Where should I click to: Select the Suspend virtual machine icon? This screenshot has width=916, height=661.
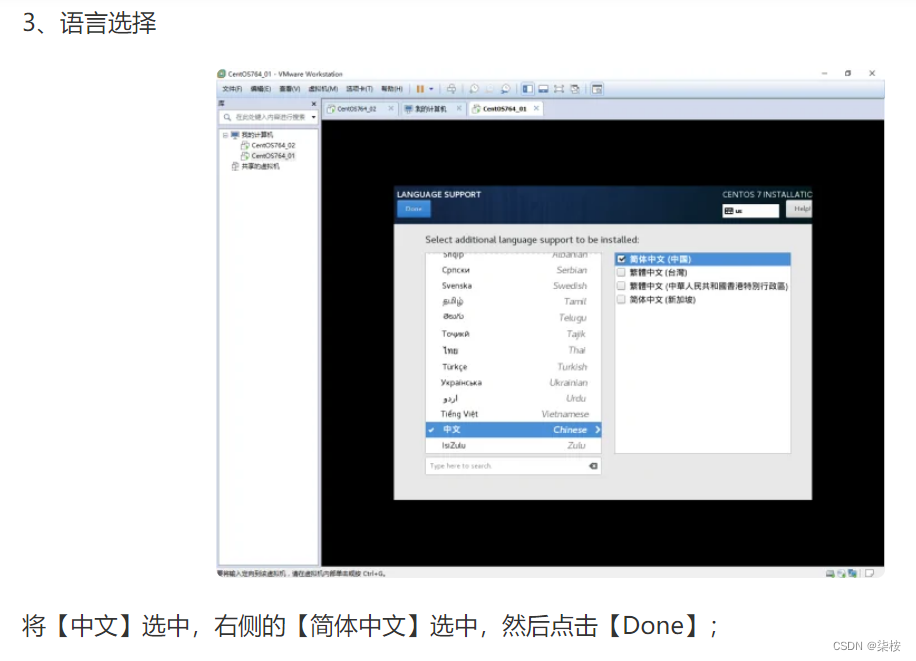click(420, 89)
